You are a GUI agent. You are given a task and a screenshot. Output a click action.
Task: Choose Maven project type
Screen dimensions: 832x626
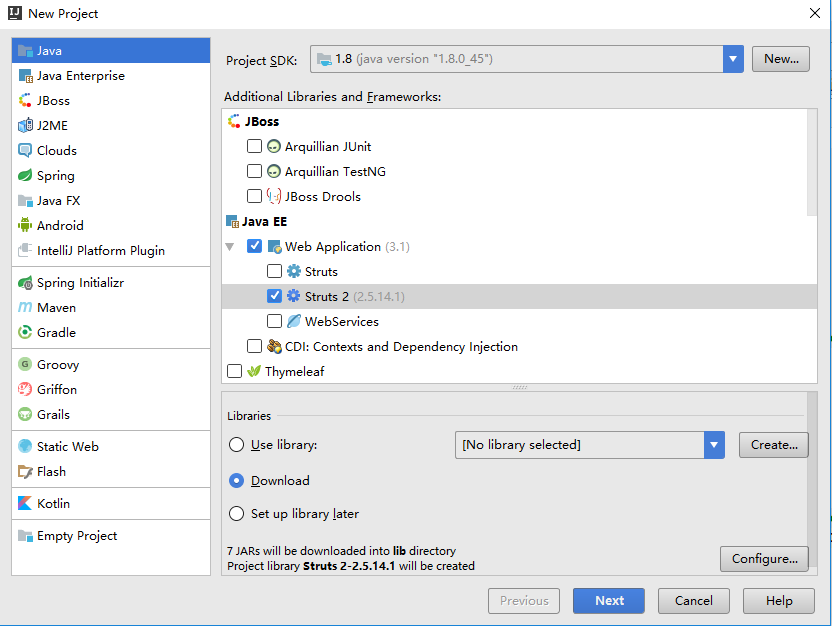click(111, 308)
